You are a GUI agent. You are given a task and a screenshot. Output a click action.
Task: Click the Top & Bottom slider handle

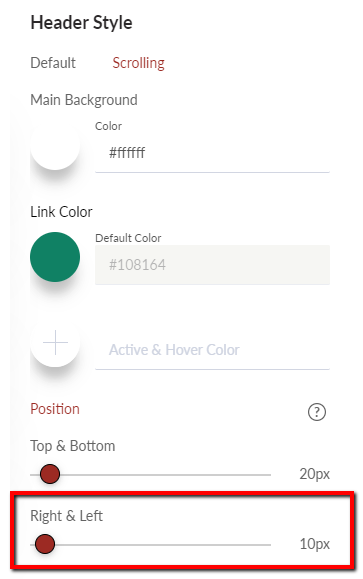coord(50,474)
